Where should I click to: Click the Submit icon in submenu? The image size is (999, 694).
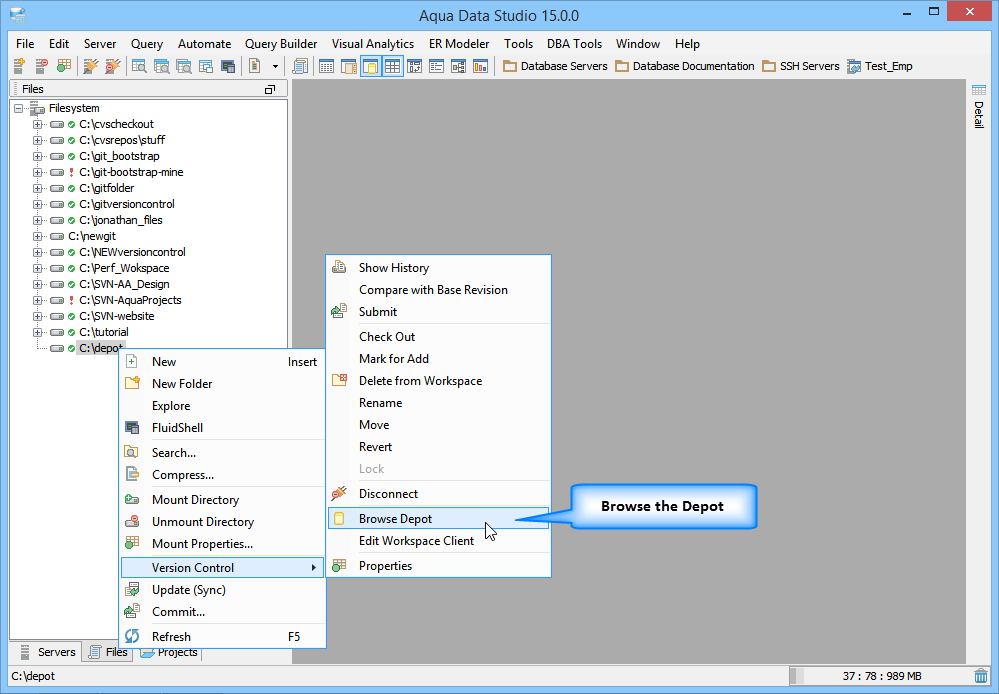pyautogui.click(x=339, y=311)
